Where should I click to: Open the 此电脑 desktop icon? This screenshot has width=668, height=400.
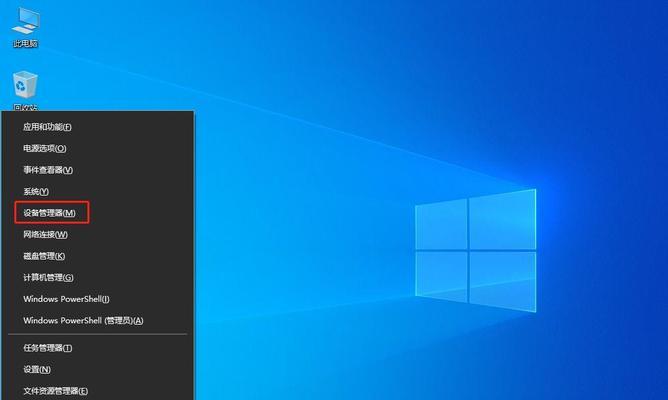(x=25, y=26)
